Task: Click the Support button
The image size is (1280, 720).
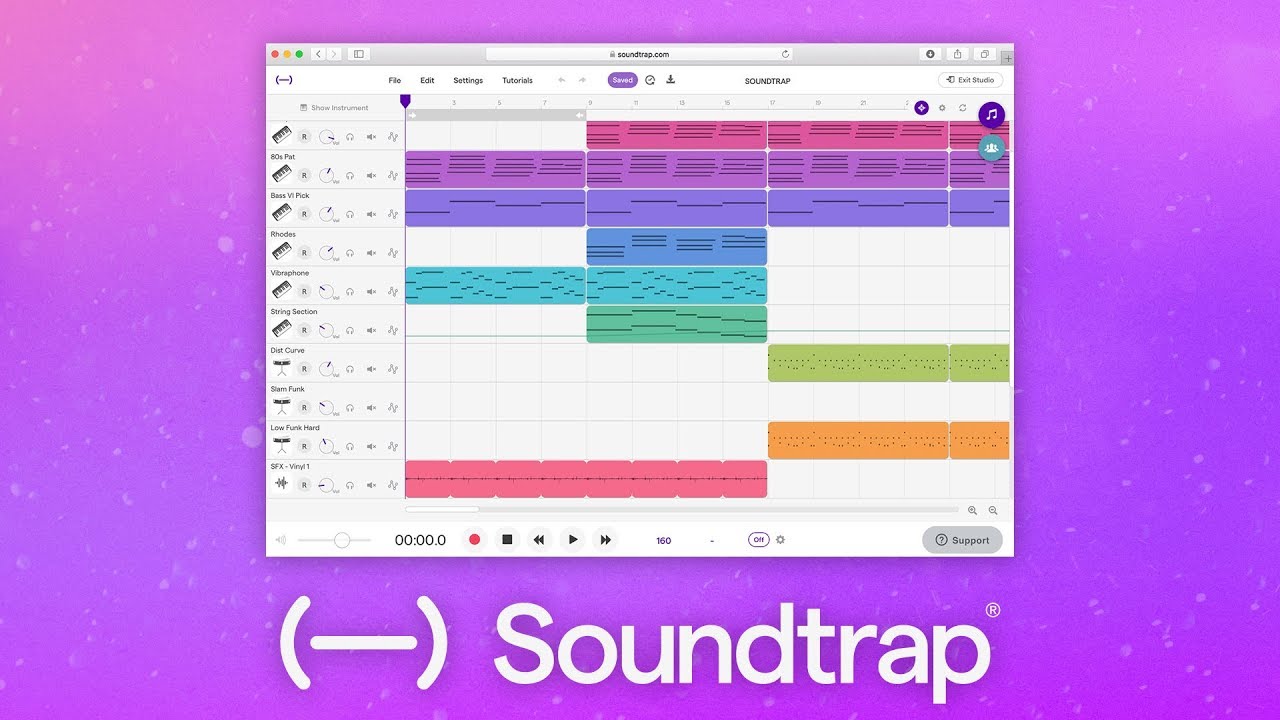Action: tap(962, 540)
